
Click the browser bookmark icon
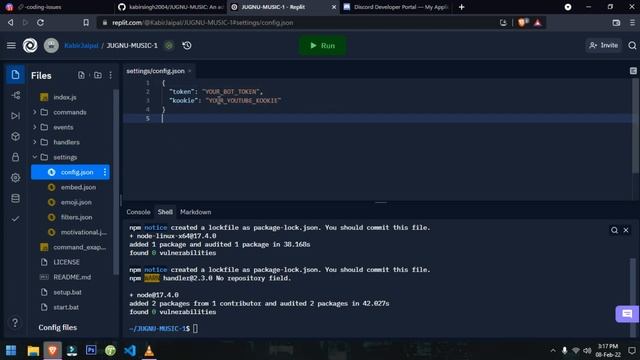tap(86, 23)
